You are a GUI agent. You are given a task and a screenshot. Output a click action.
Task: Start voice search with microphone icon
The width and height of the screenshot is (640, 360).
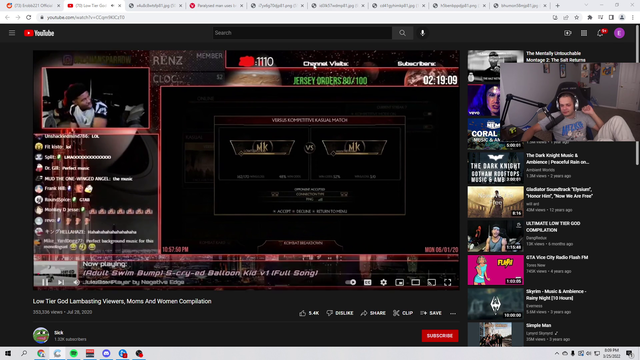pyautogui.click(x=422, y=33)
